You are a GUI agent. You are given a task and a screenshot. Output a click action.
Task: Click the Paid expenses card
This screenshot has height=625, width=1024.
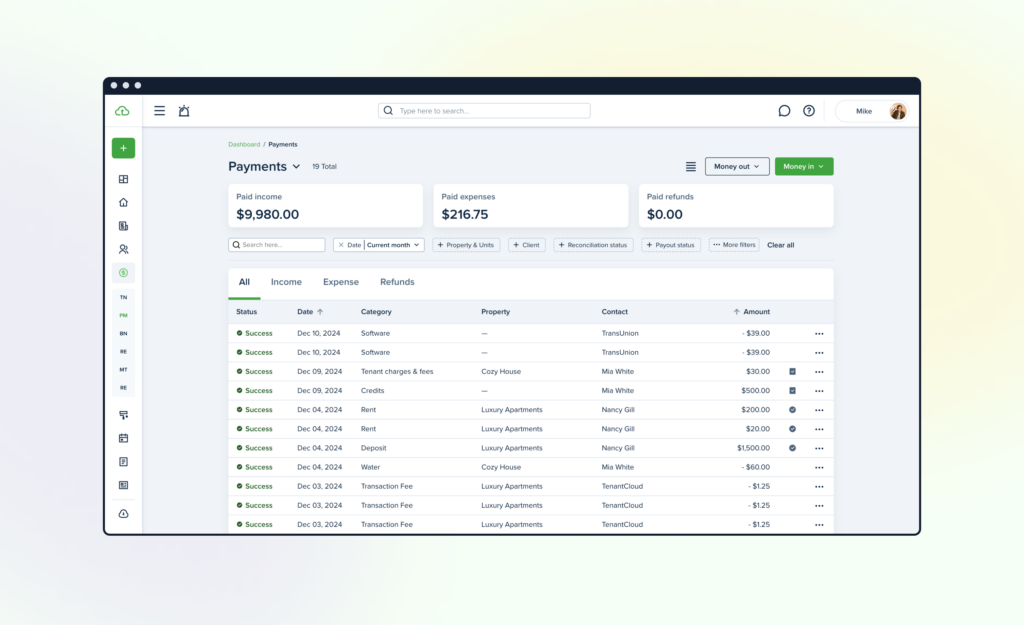(x=530, y=206)
